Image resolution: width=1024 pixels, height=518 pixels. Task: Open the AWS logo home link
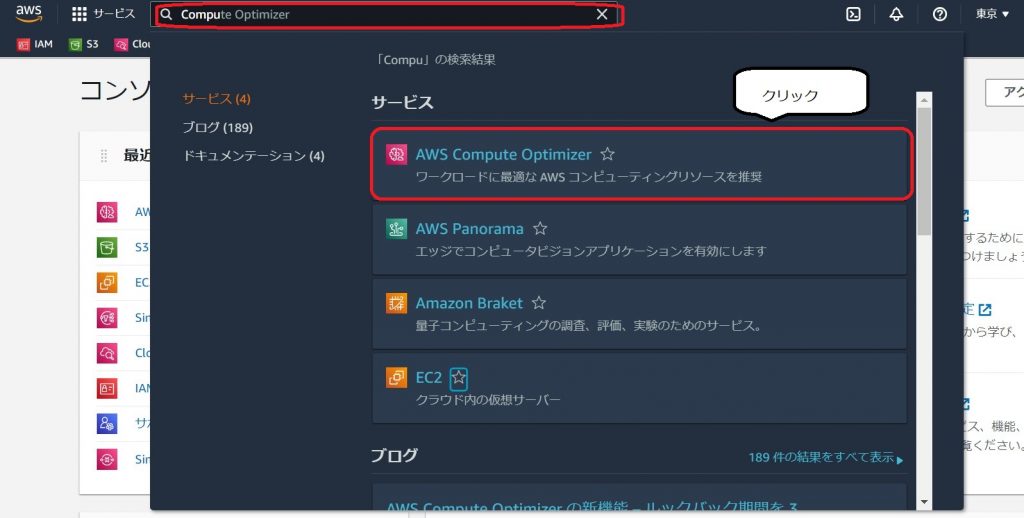[29, 14]
